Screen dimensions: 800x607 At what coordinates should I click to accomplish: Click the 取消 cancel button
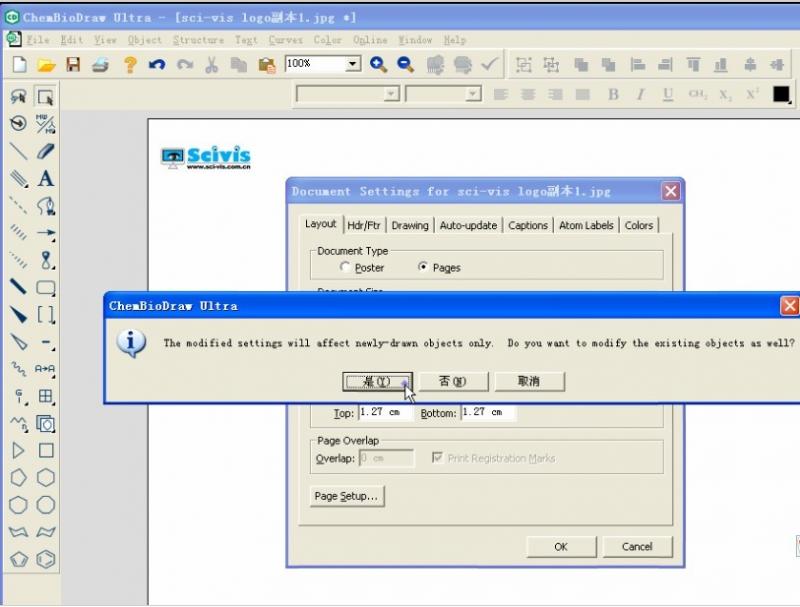click(x=529, y=382)
